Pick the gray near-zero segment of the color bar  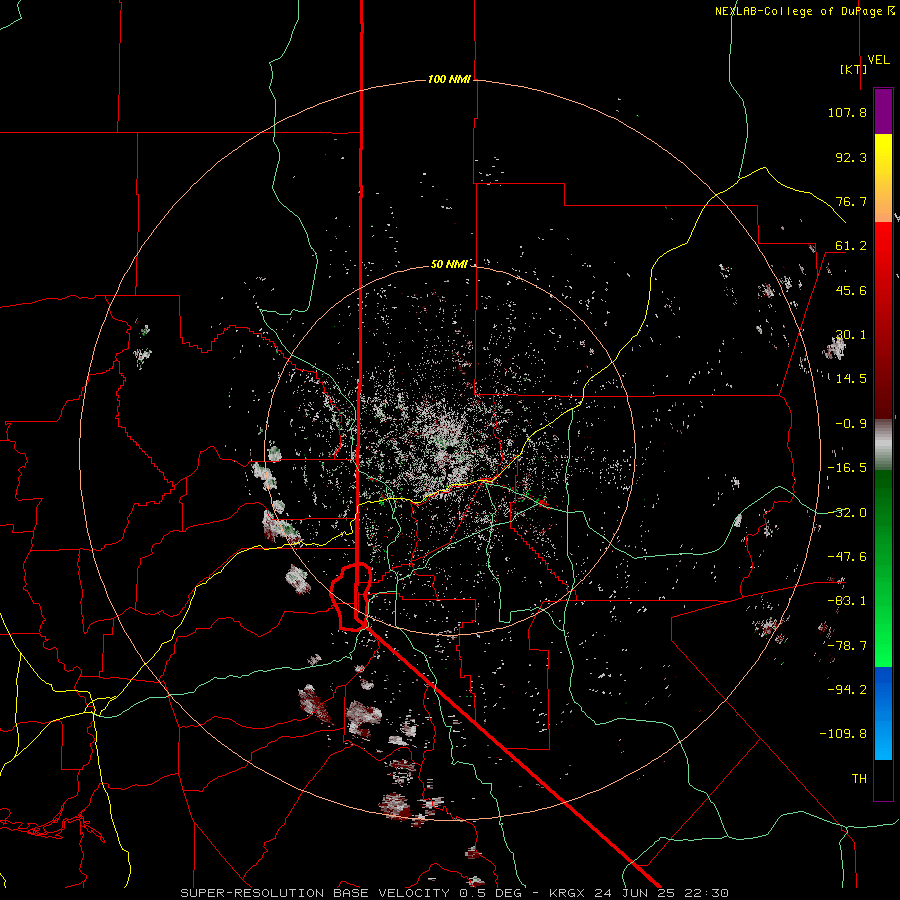[x=883, y=445]
